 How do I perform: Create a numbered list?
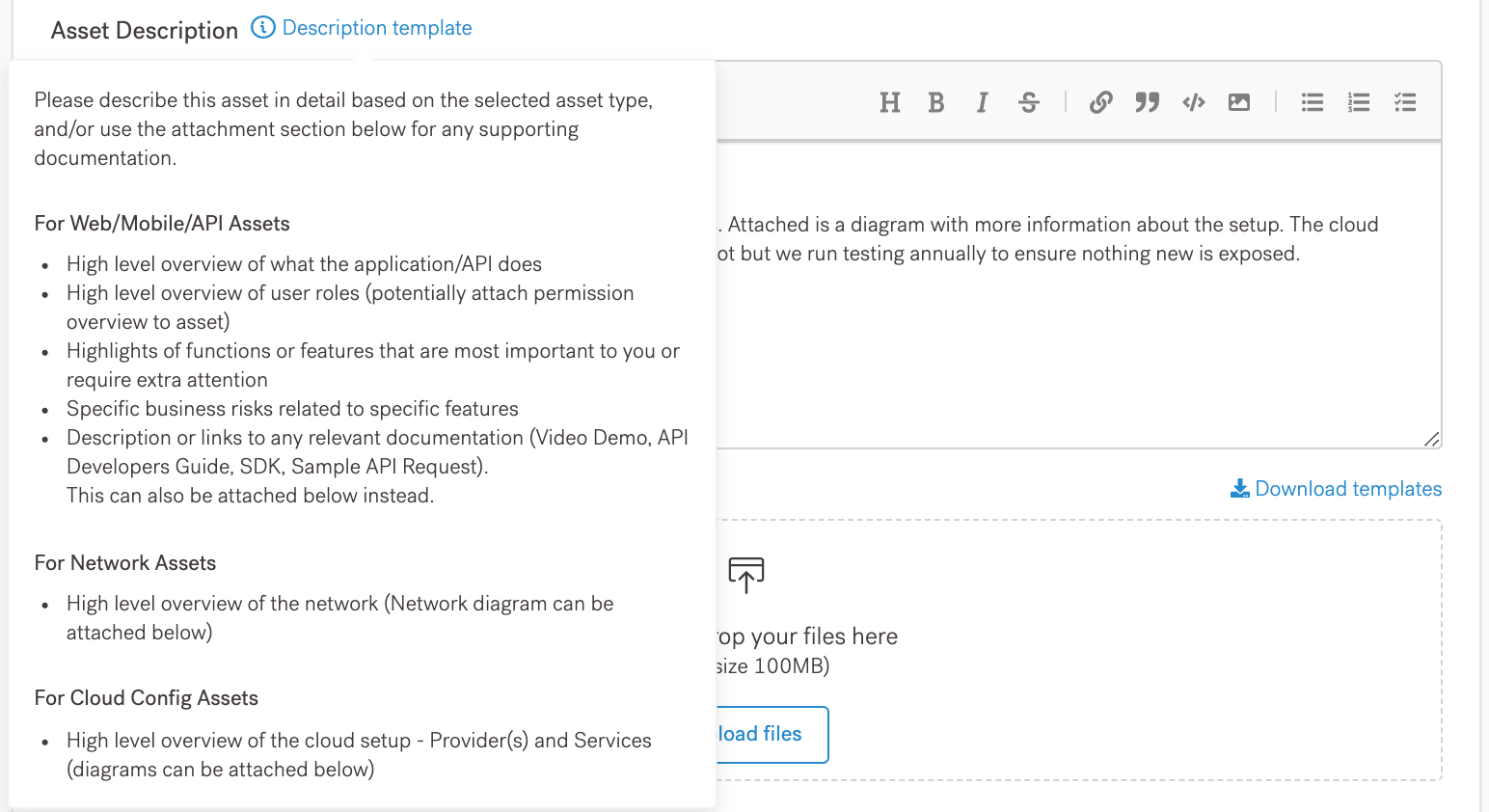tap(1358, 102)
